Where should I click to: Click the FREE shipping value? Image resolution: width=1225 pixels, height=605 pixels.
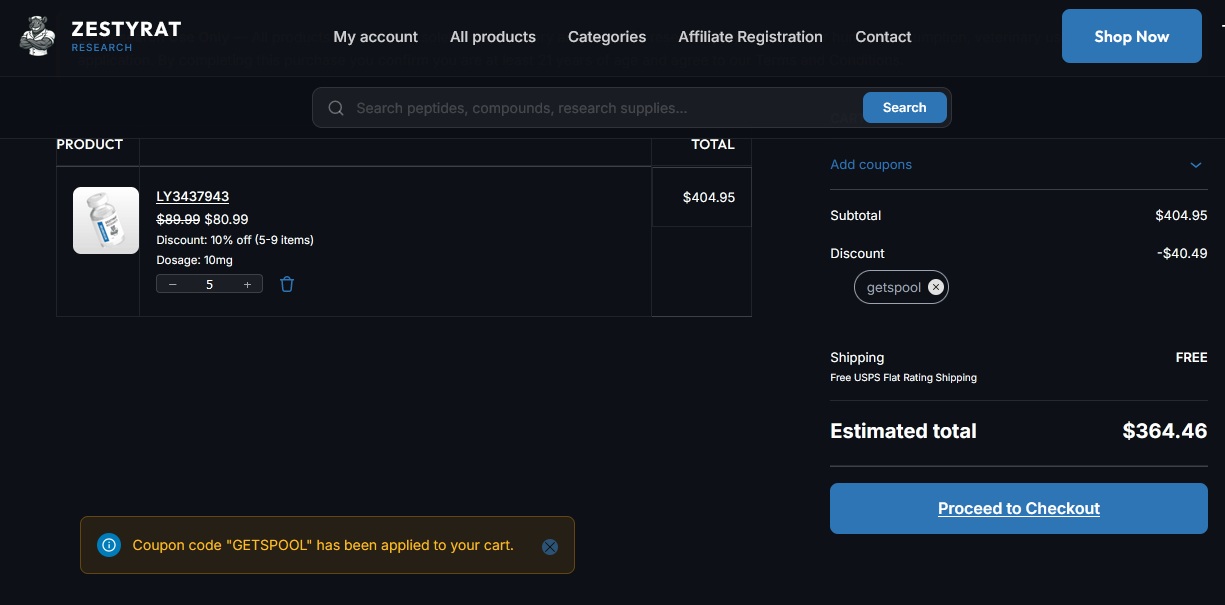point(1192,357)
